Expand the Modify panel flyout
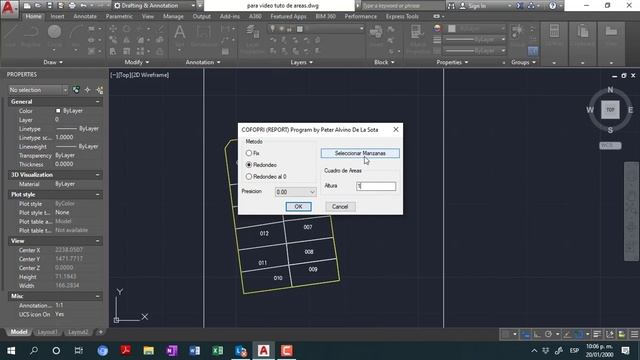The image size is (640, 360). [137, 62]
